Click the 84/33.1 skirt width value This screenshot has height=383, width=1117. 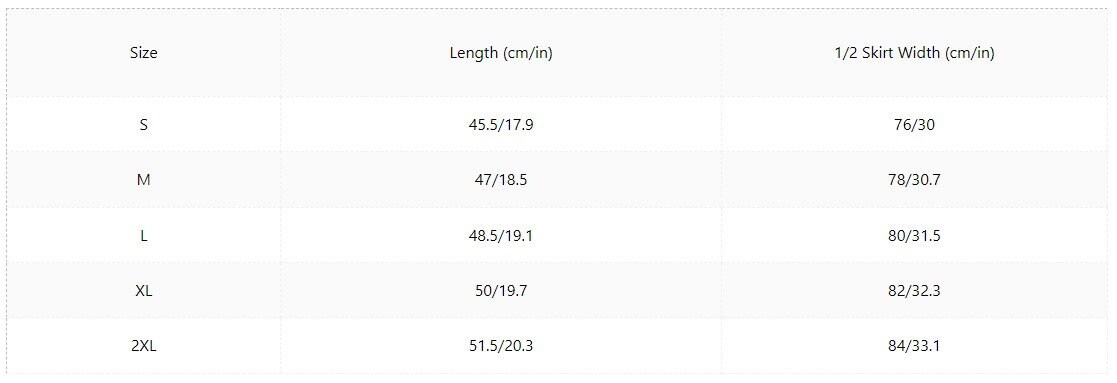point(914,346)
